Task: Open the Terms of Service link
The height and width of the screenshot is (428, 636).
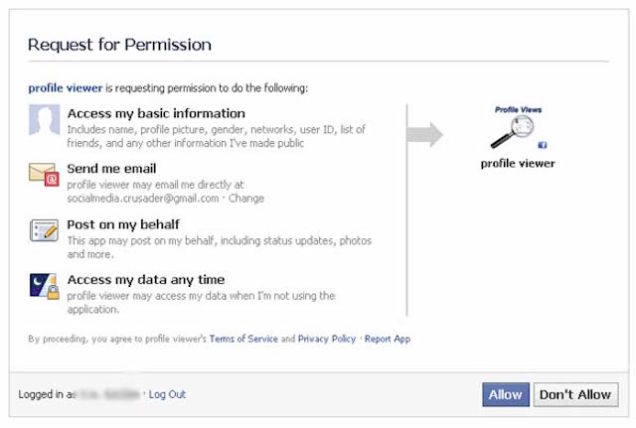Action: point(244,339)
